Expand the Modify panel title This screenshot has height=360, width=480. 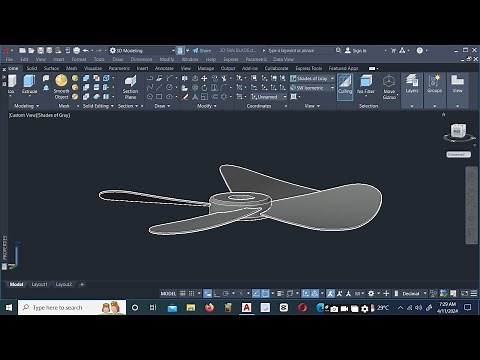(207, 106)
